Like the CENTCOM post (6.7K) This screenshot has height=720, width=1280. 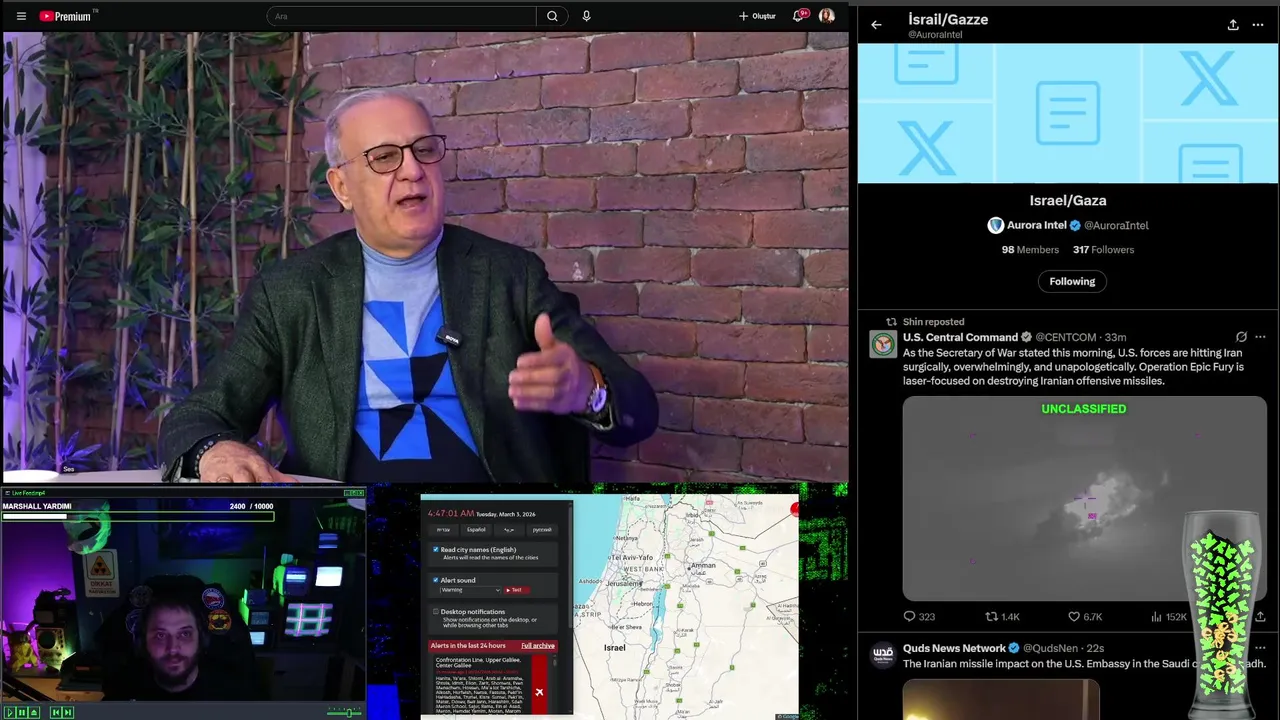tap(1084, 617)
